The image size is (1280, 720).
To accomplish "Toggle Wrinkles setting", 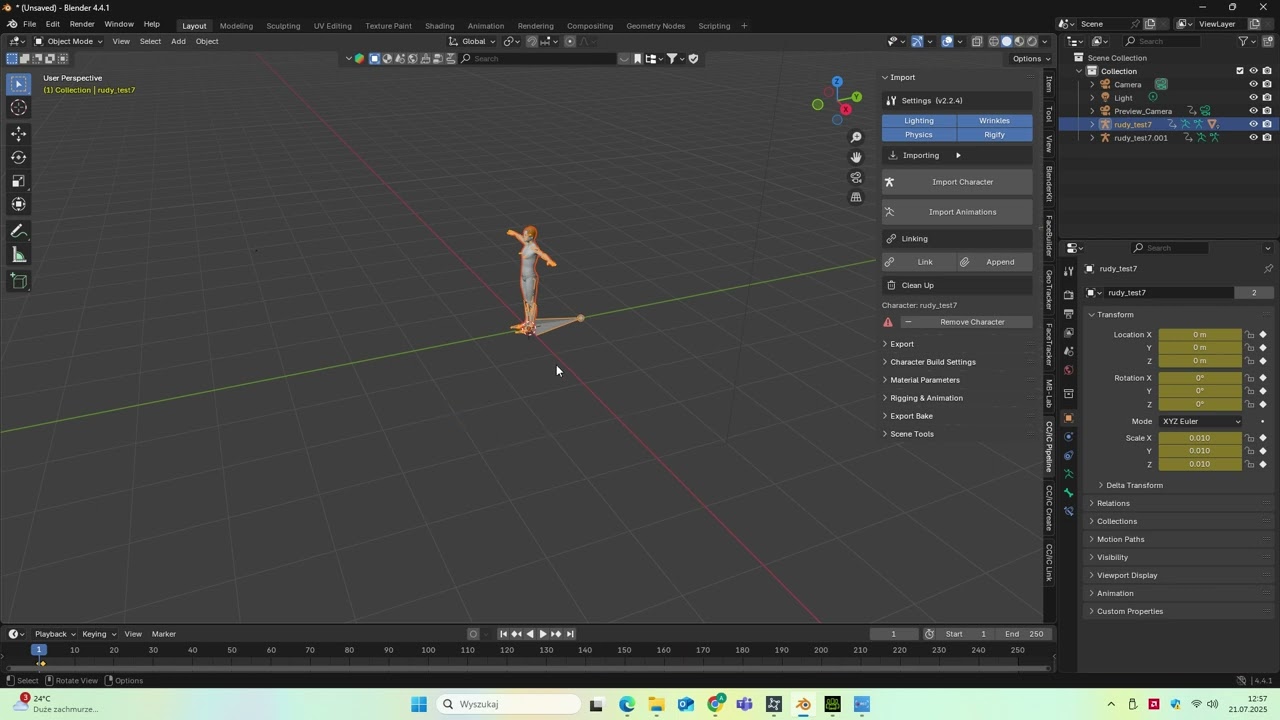I will pyautogui.click(x=994, y=121).
